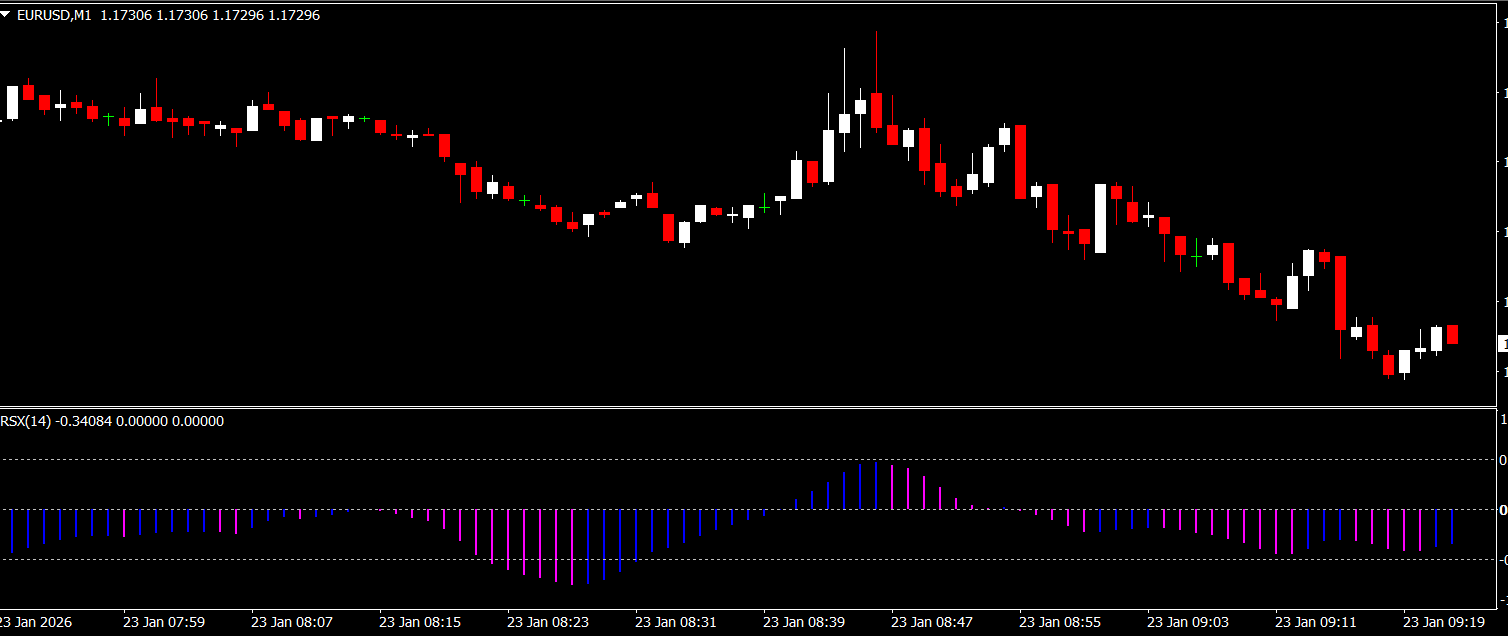Click the 23 Jan 2026 date label

[x=38, y=622]
